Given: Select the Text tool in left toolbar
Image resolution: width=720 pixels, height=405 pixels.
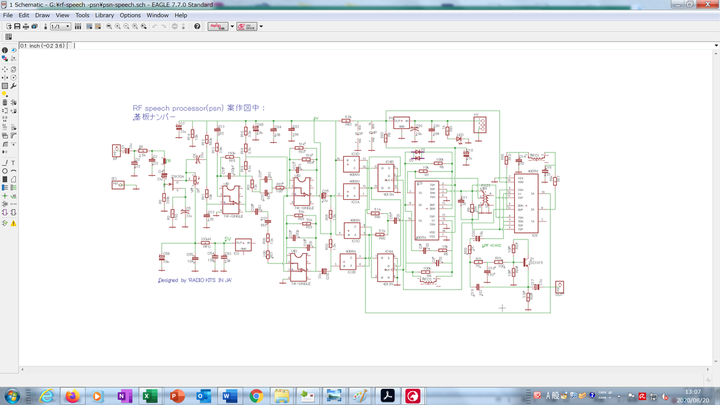Looking at the screenshot, I should pos(14,160).
